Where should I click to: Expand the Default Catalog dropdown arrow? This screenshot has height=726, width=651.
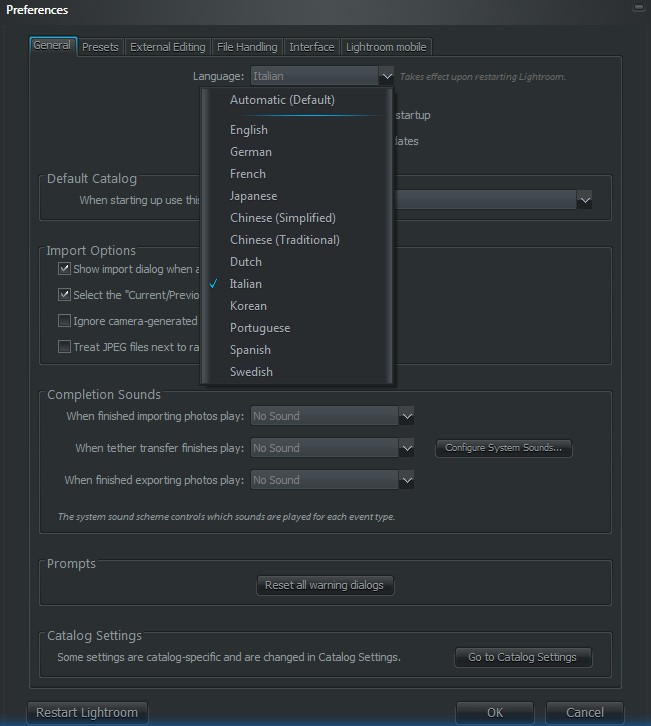click(585, 200)
